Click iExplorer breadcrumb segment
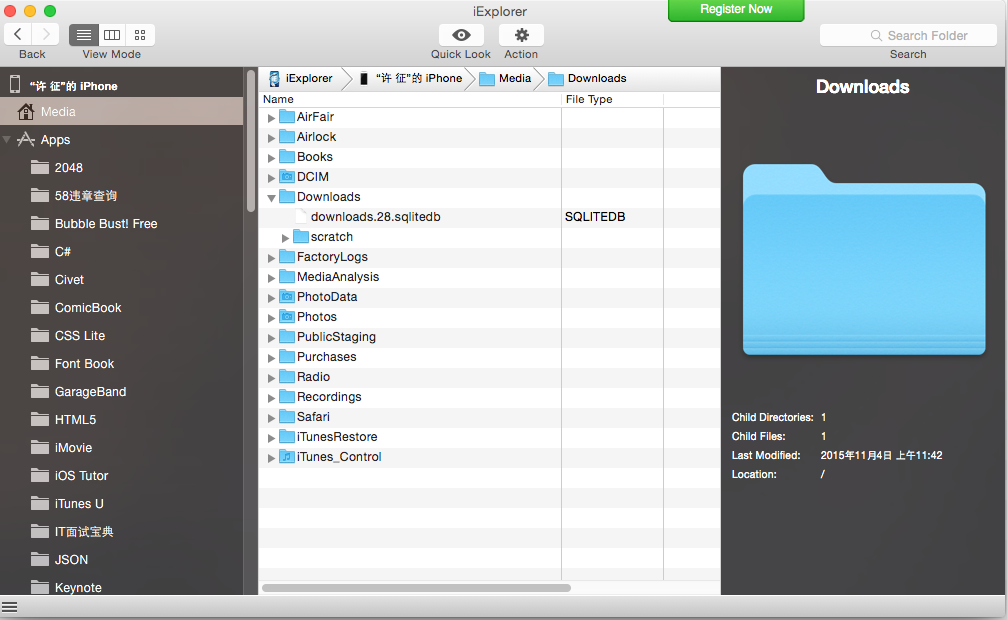 (301, 78)
